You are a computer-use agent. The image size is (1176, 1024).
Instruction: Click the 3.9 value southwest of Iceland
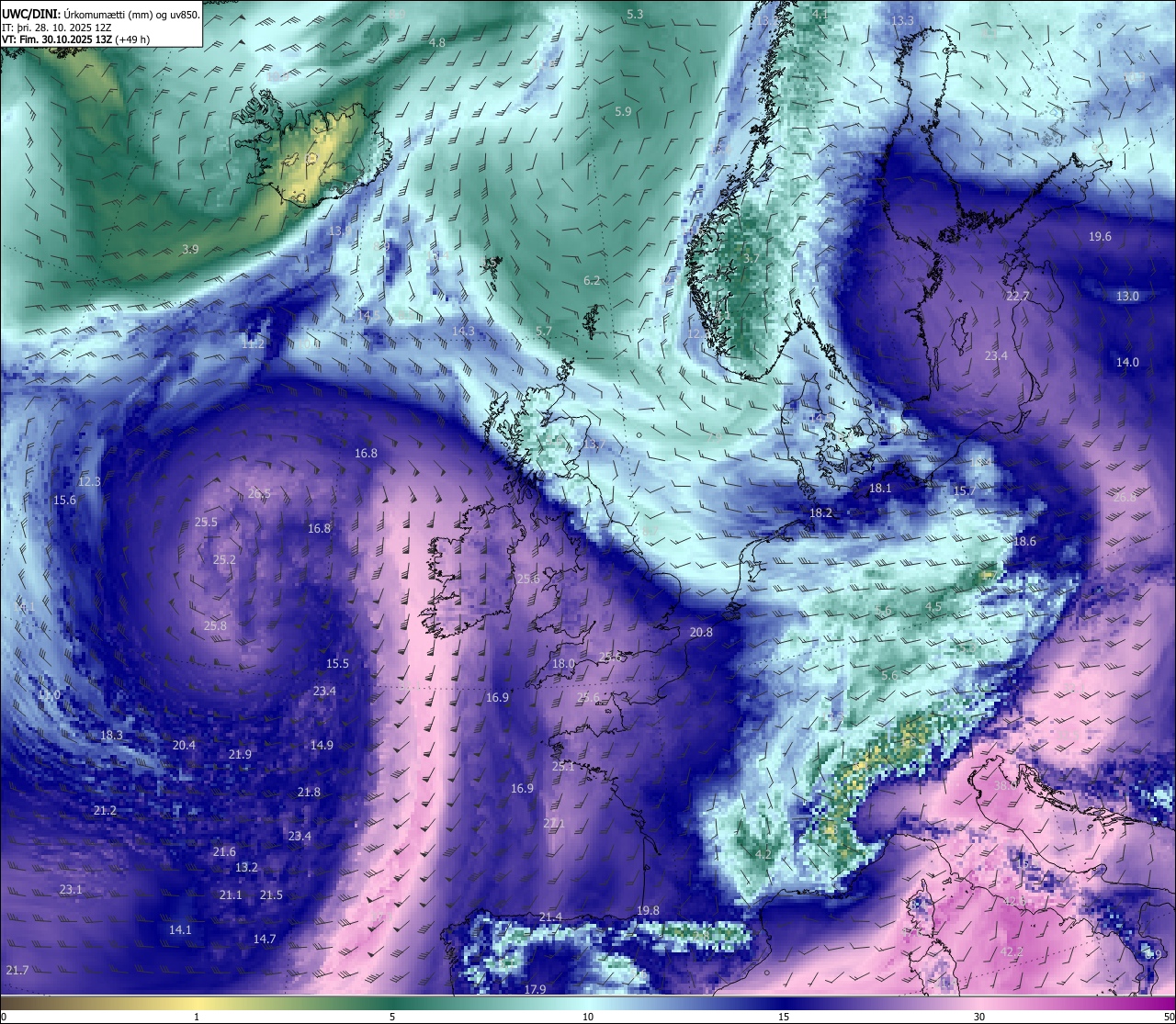(190, 250)
